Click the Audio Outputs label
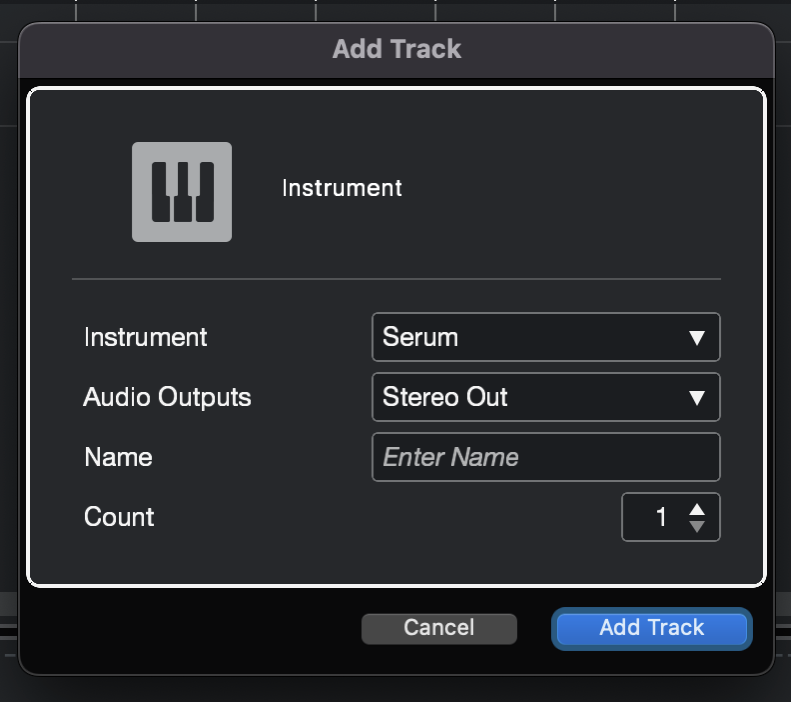The image size is (791, 702). (167, 397)
